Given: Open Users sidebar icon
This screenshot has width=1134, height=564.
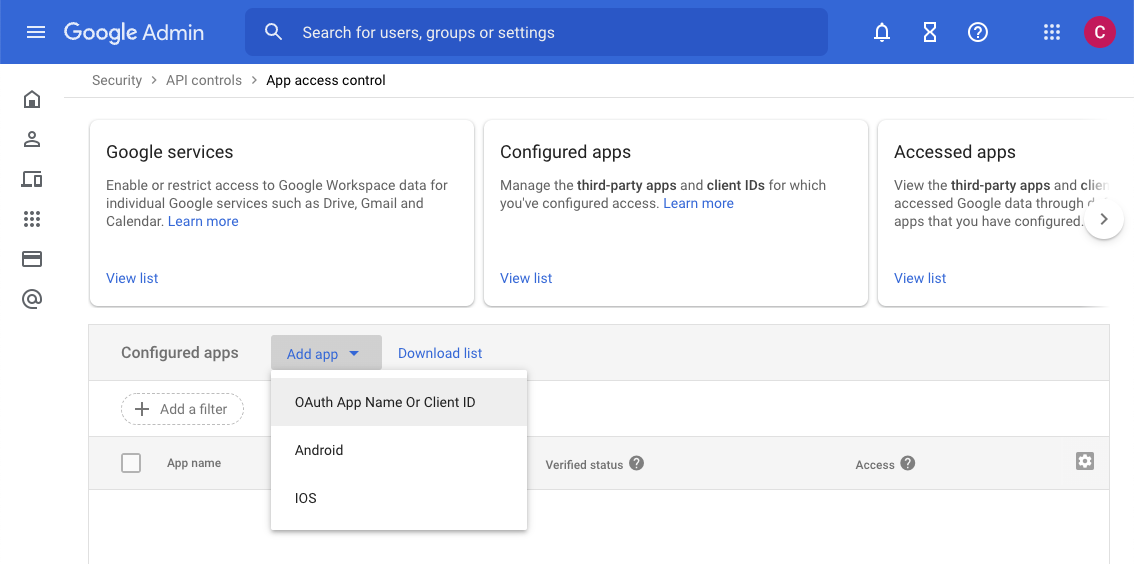Looking at the screenshot, I should [x=32, y=139].
